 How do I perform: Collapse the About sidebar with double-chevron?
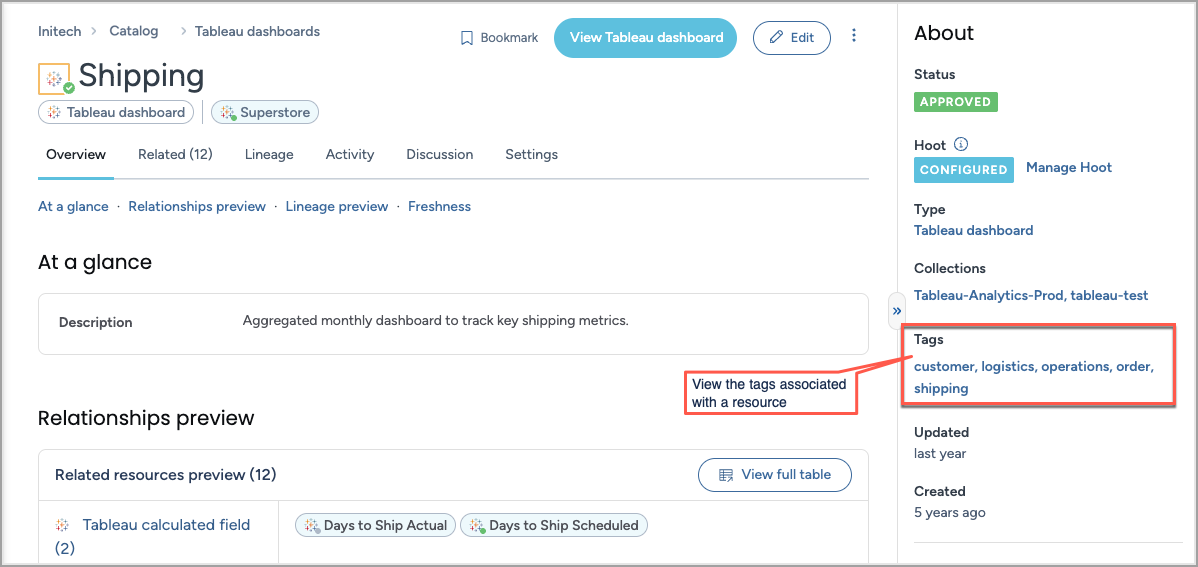[x=897, y=311]
